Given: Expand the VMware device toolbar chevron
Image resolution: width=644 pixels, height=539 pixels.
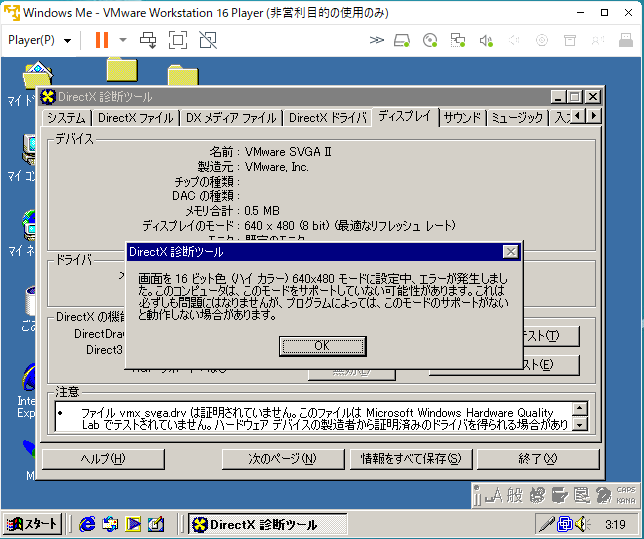Looking at the screenshot, I should 376,40.
